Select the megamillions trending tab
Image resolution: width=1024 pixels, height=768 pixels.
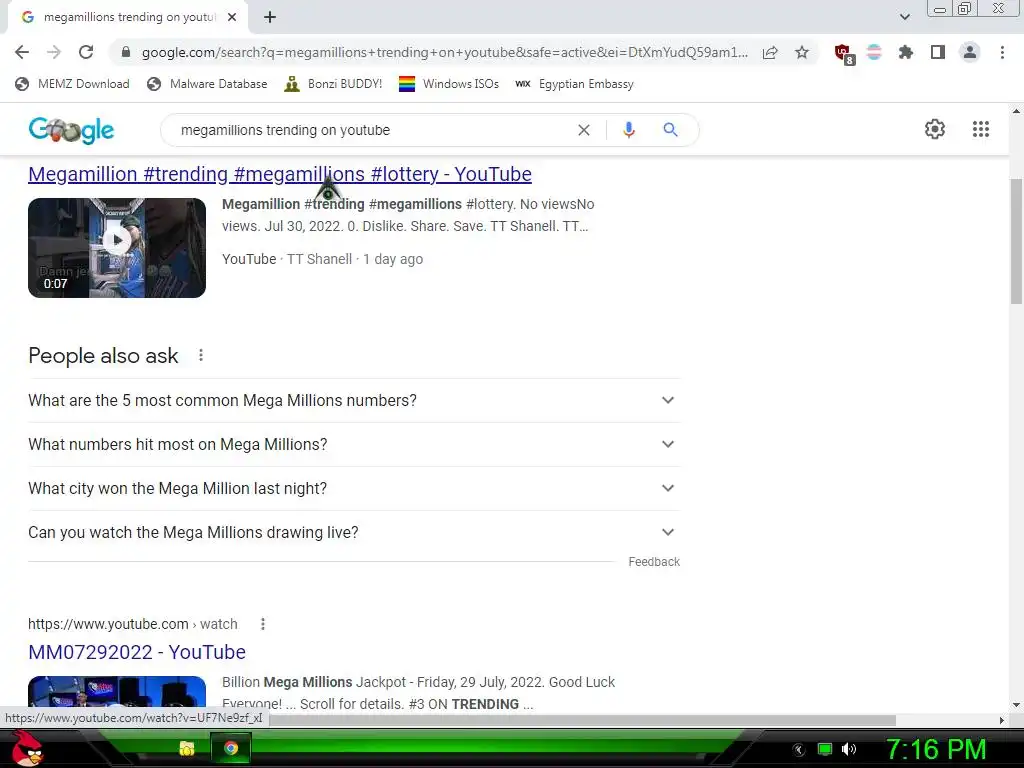click(128, 17)
